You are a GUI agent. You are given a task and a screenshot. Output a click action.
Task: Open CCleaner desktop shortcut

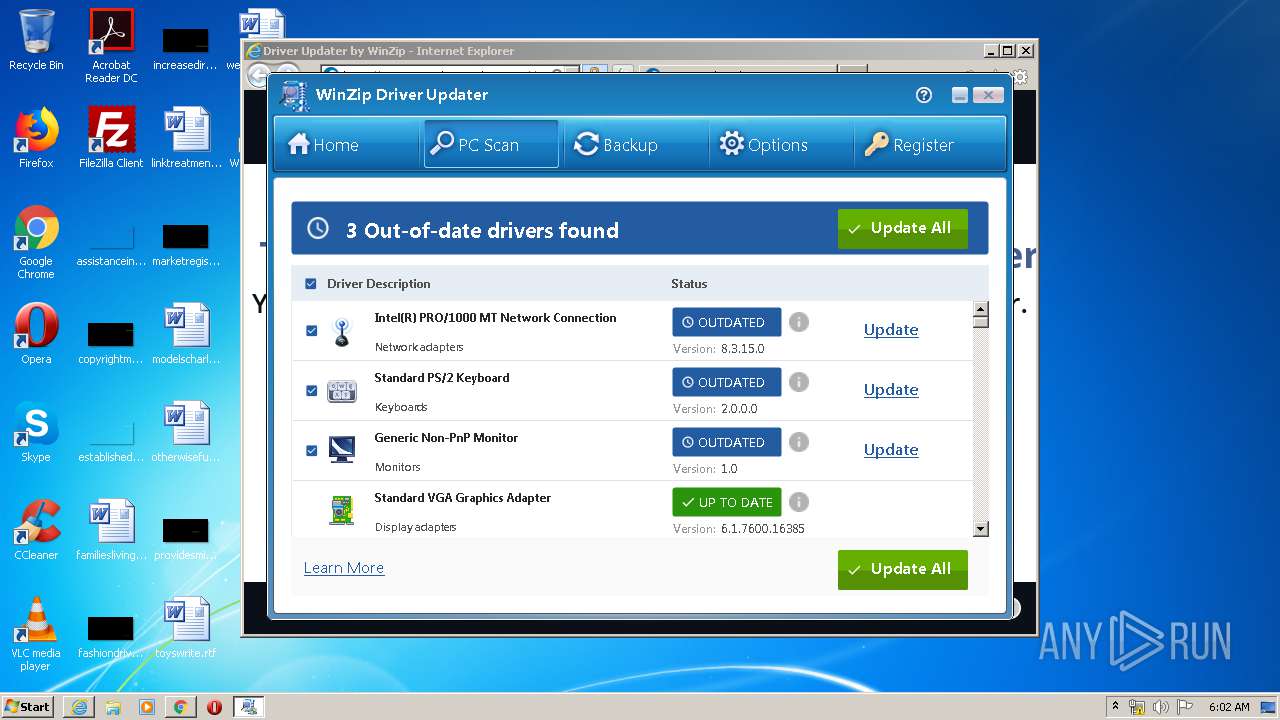click(x=36, y=530)
